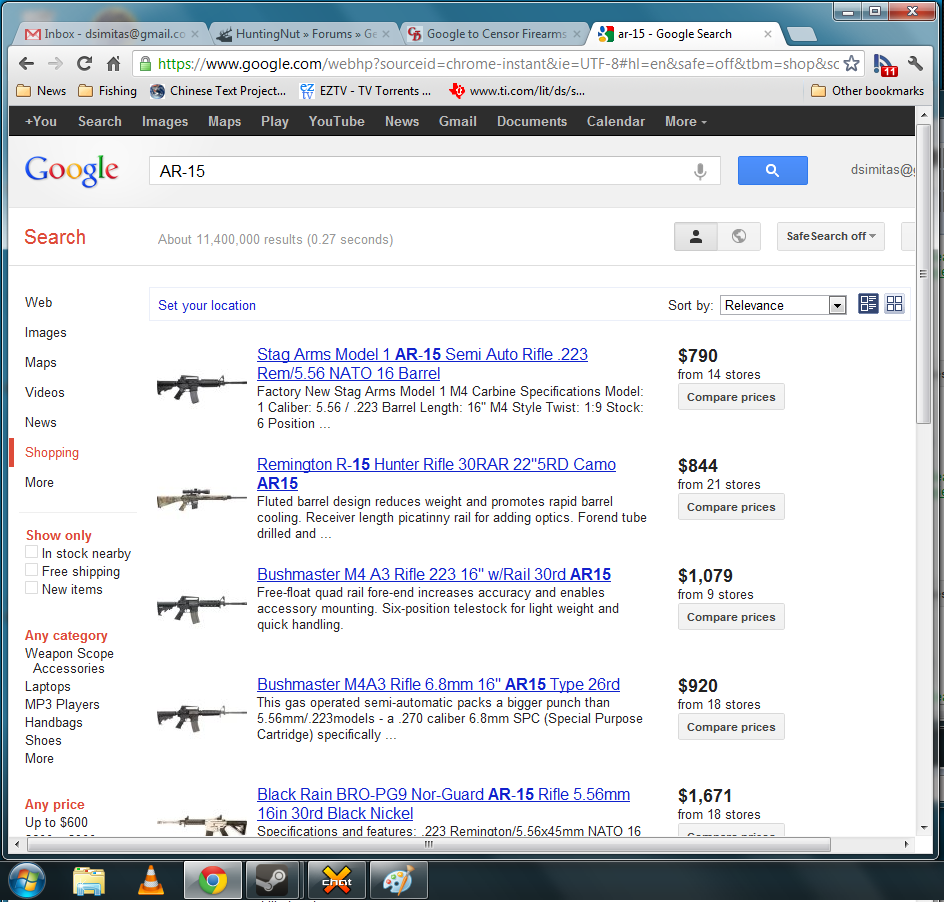Click Compare prices for the $790 rifle
Image resolution: width=944 pixels, height=902 pixels.
pyautogui.click(x=731, y=397)
